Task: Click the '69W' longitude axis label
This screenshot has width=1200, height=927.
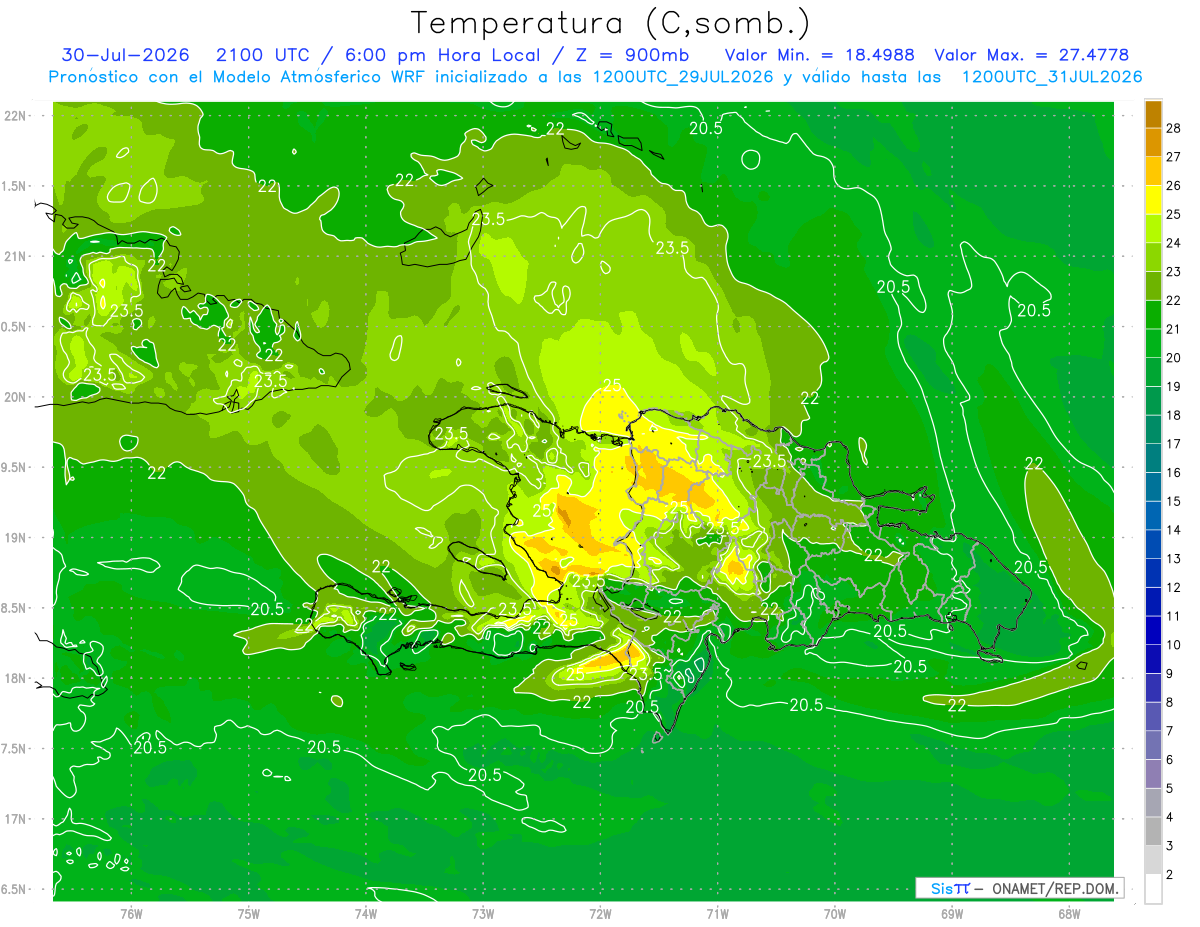Action: (951, 914)
